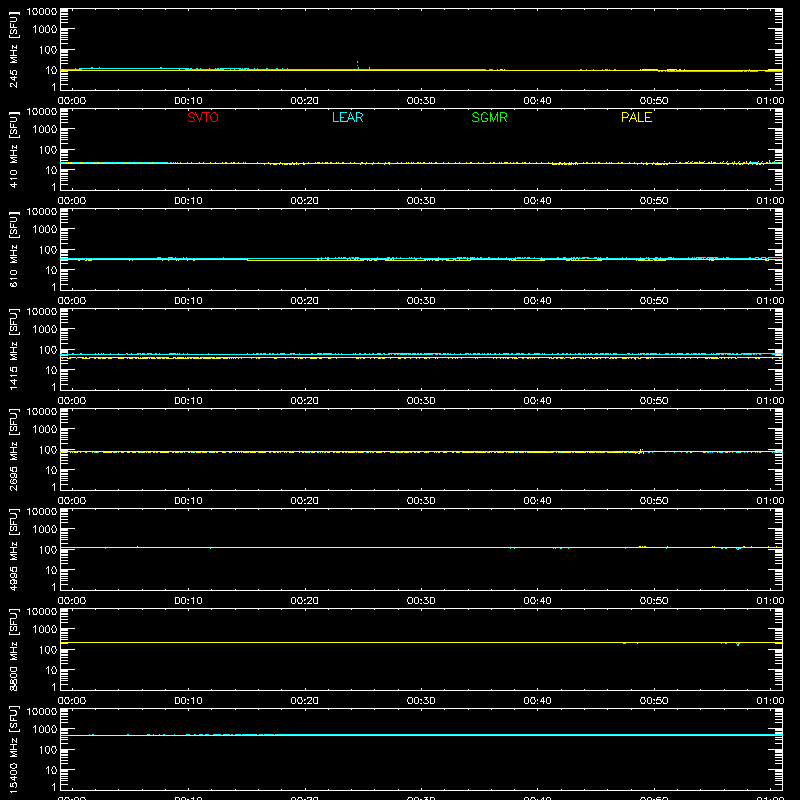The height and width of the screenshot is (800, 800).
Task: Click the 00:40 time label under the 2695 MHz plot
Action: (x=537, y=501)
